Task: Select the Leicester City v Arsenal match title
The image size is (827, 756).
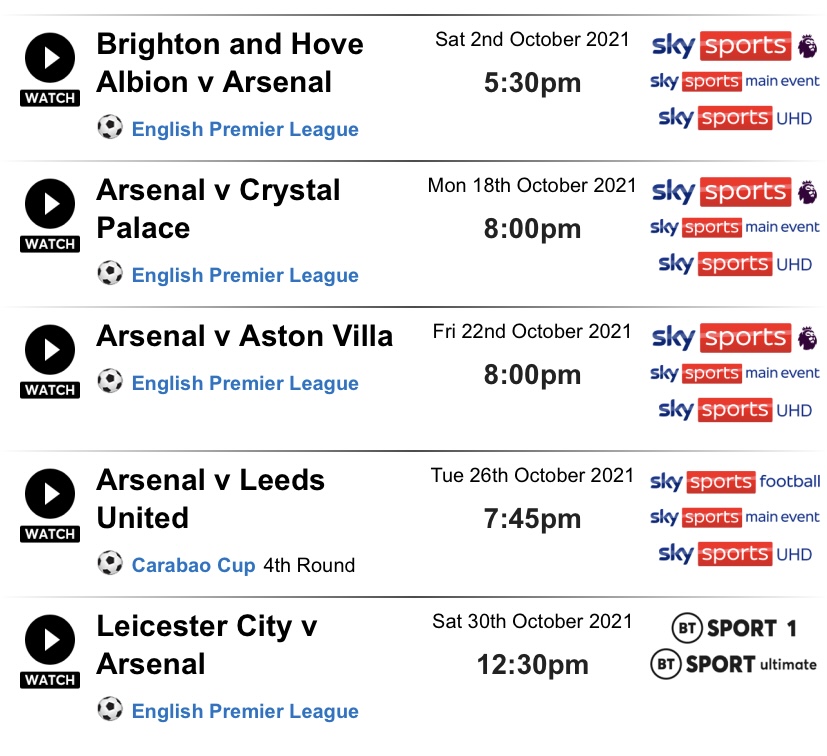Action: point(207,645)
